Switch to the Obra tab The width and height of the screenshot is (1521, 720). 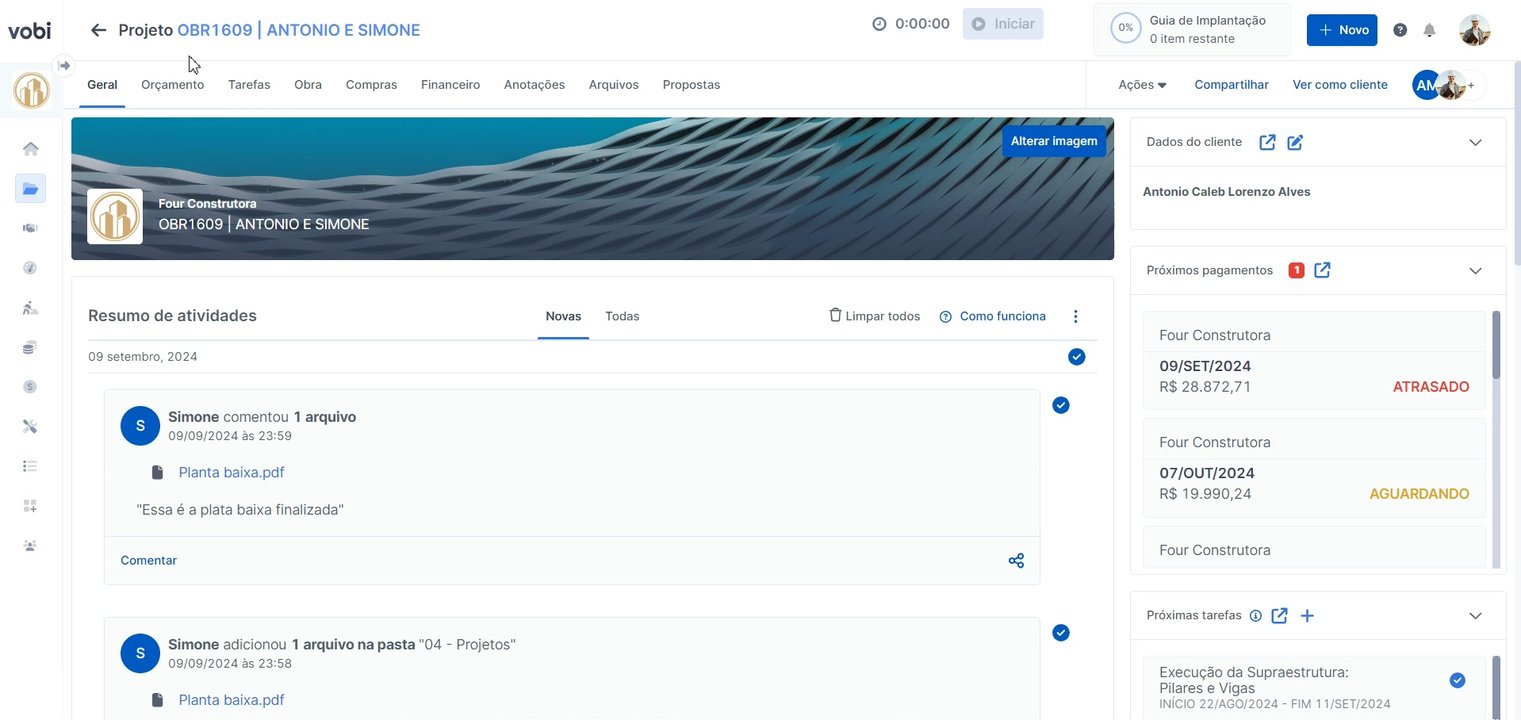pos(308,85)
